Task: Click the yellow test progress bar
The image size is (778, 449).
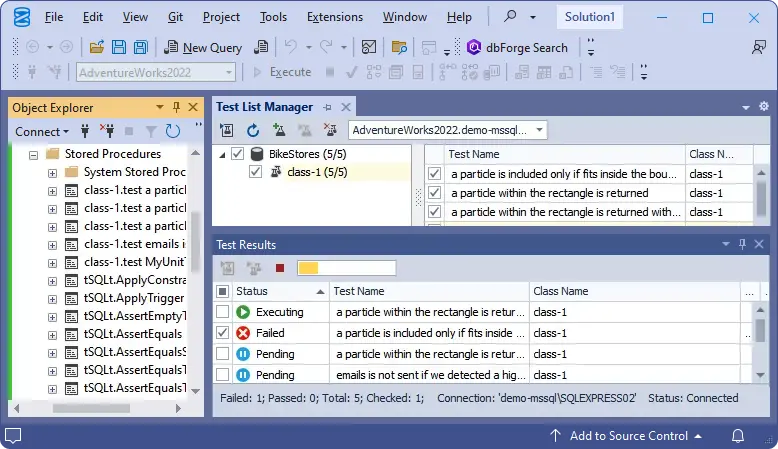Action: pos(346,268)
